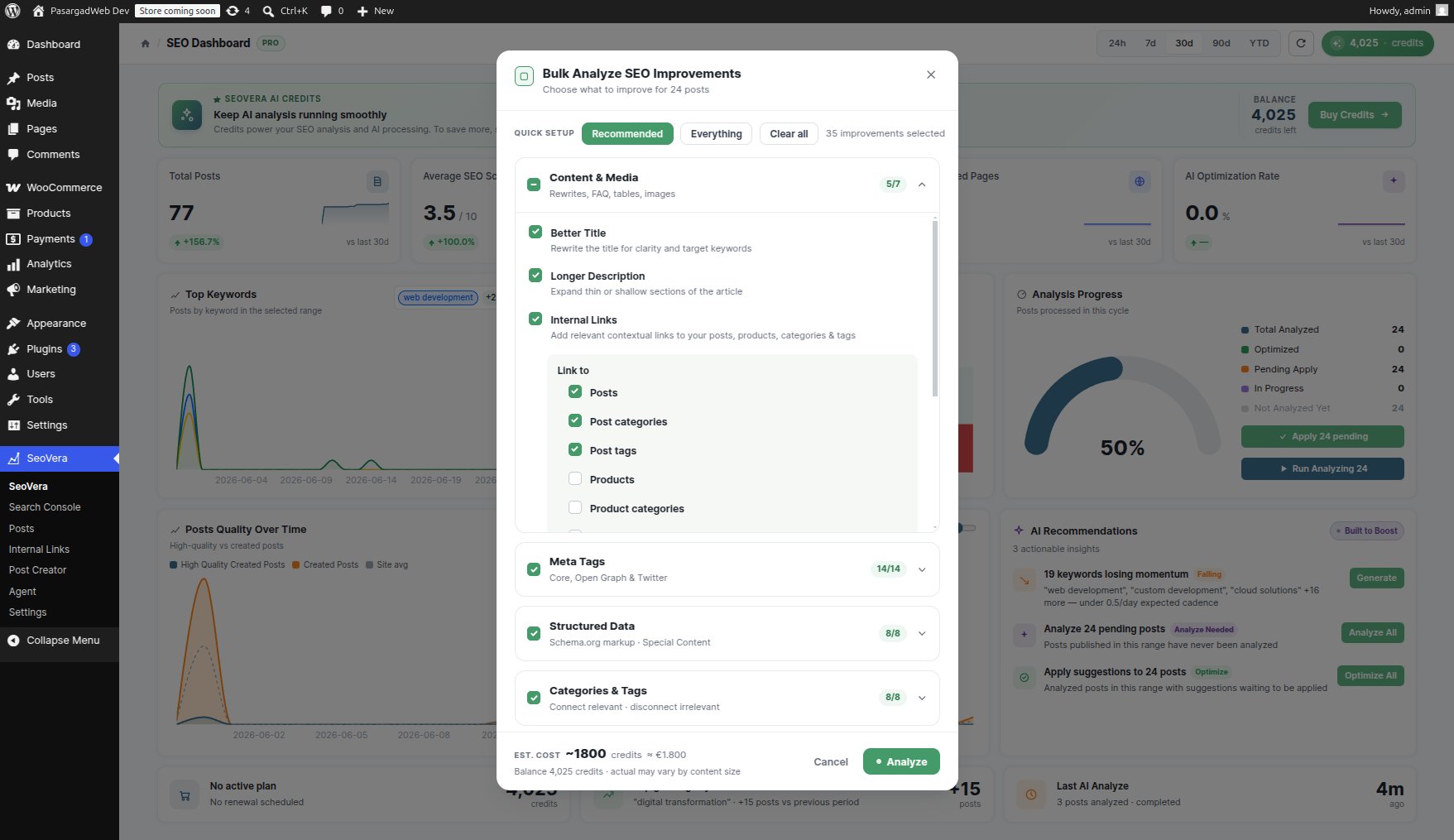Image resolution: width=1454 pixels, height=840 pixels.
Task: Click Generate for keywords losing momentum
Action: coord(1376,578)
